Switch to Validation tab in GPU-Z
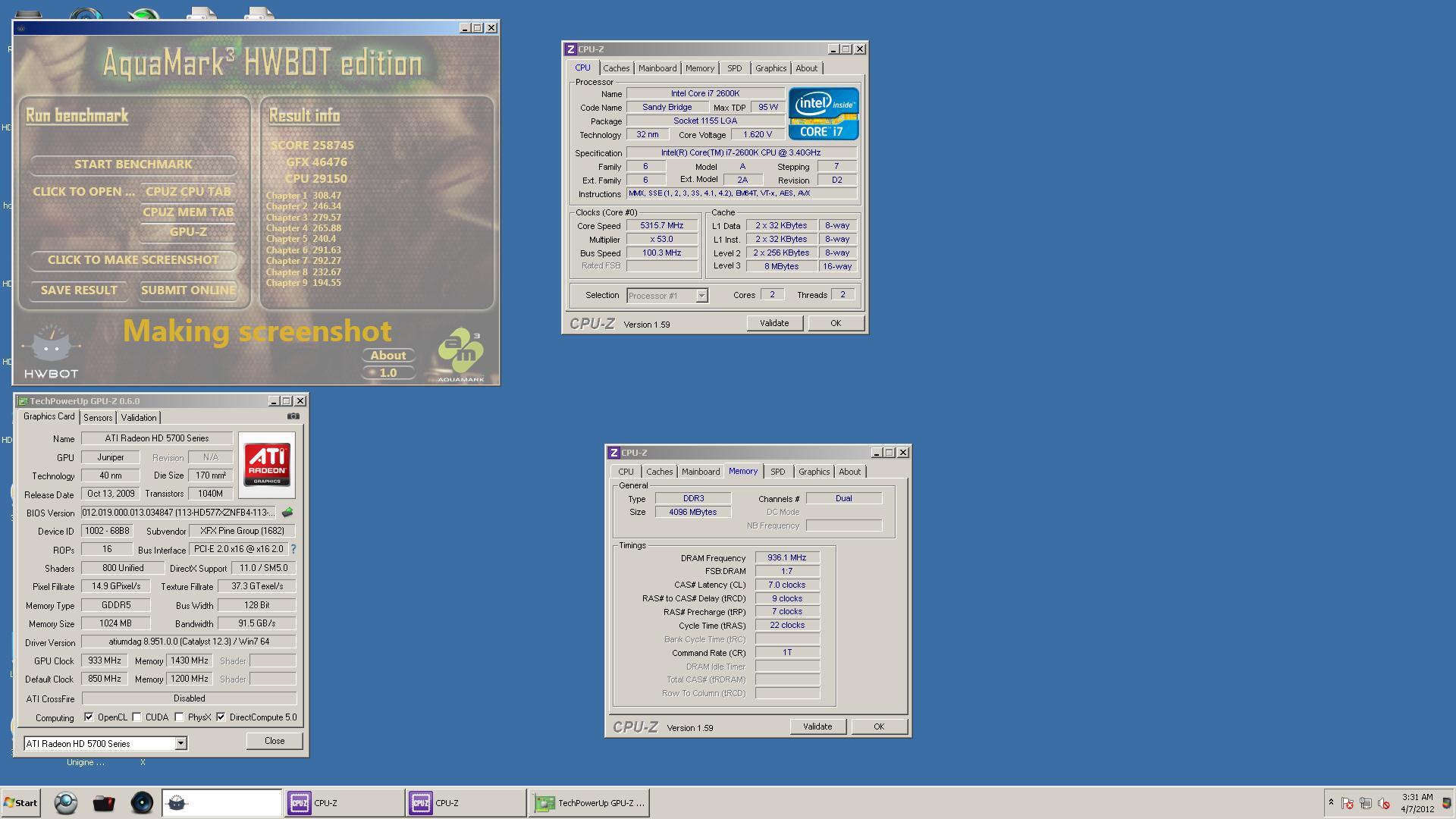This screenshot has width=1456, height=819. click(139, 418)
